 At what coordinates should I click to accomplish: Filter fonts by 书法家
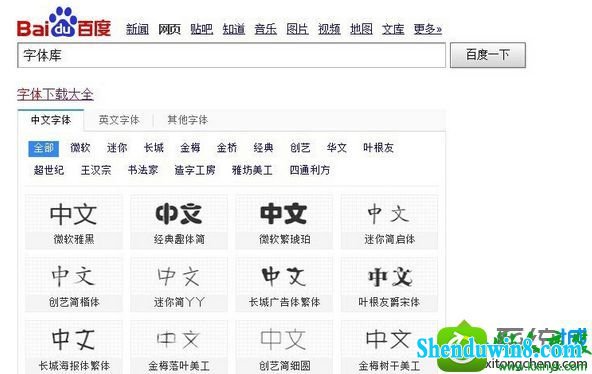point(143,170)
